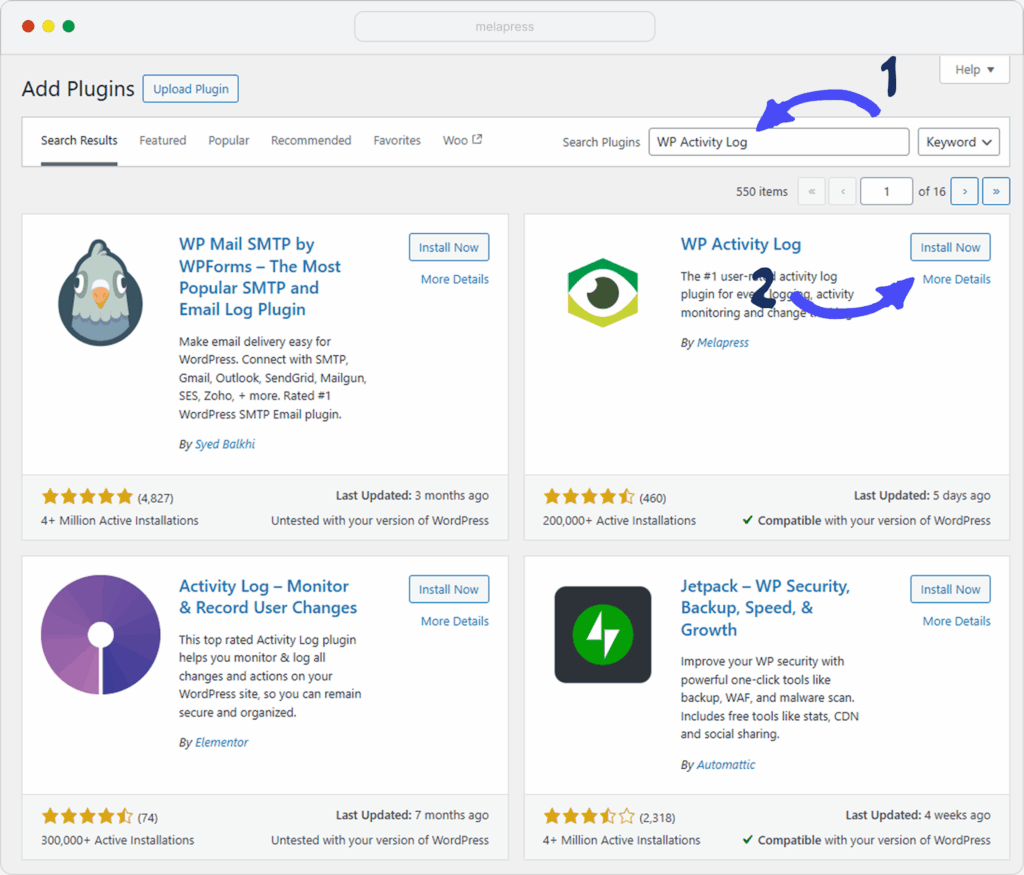This screenshot has width=1024, height=875.
Task: Open the WP Mail SMTP plugin title link
Action: (260, 277)
